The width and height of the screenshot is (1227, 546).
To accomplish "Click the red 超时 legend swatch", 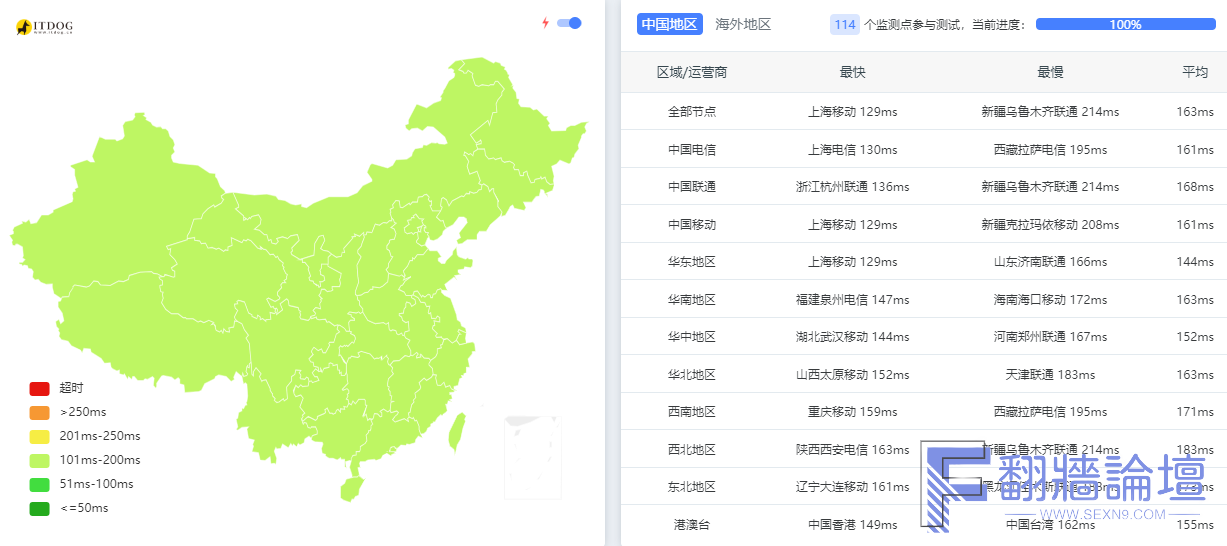I will coord(39,388).
